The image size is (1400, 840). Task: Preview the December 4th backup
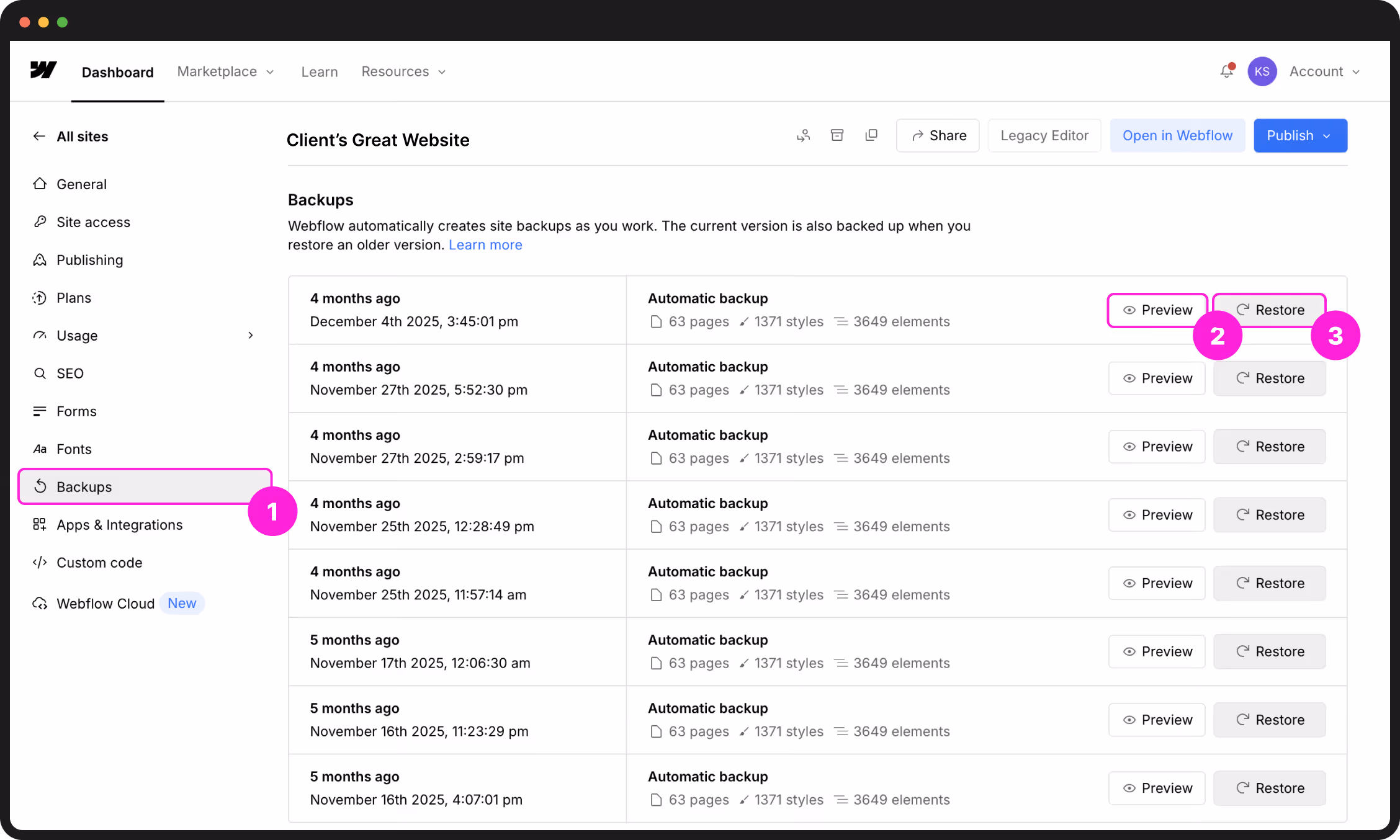[1157, 310]
